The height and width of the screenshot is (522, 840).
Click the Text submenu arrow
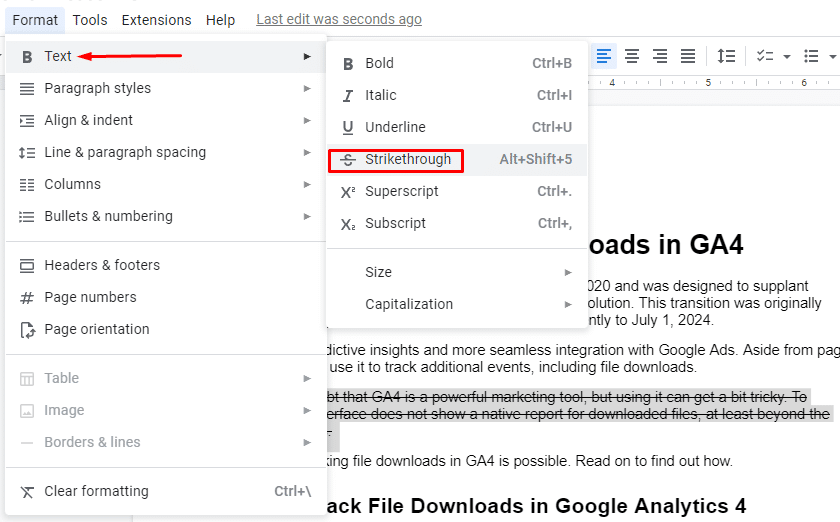pos(307,56)
